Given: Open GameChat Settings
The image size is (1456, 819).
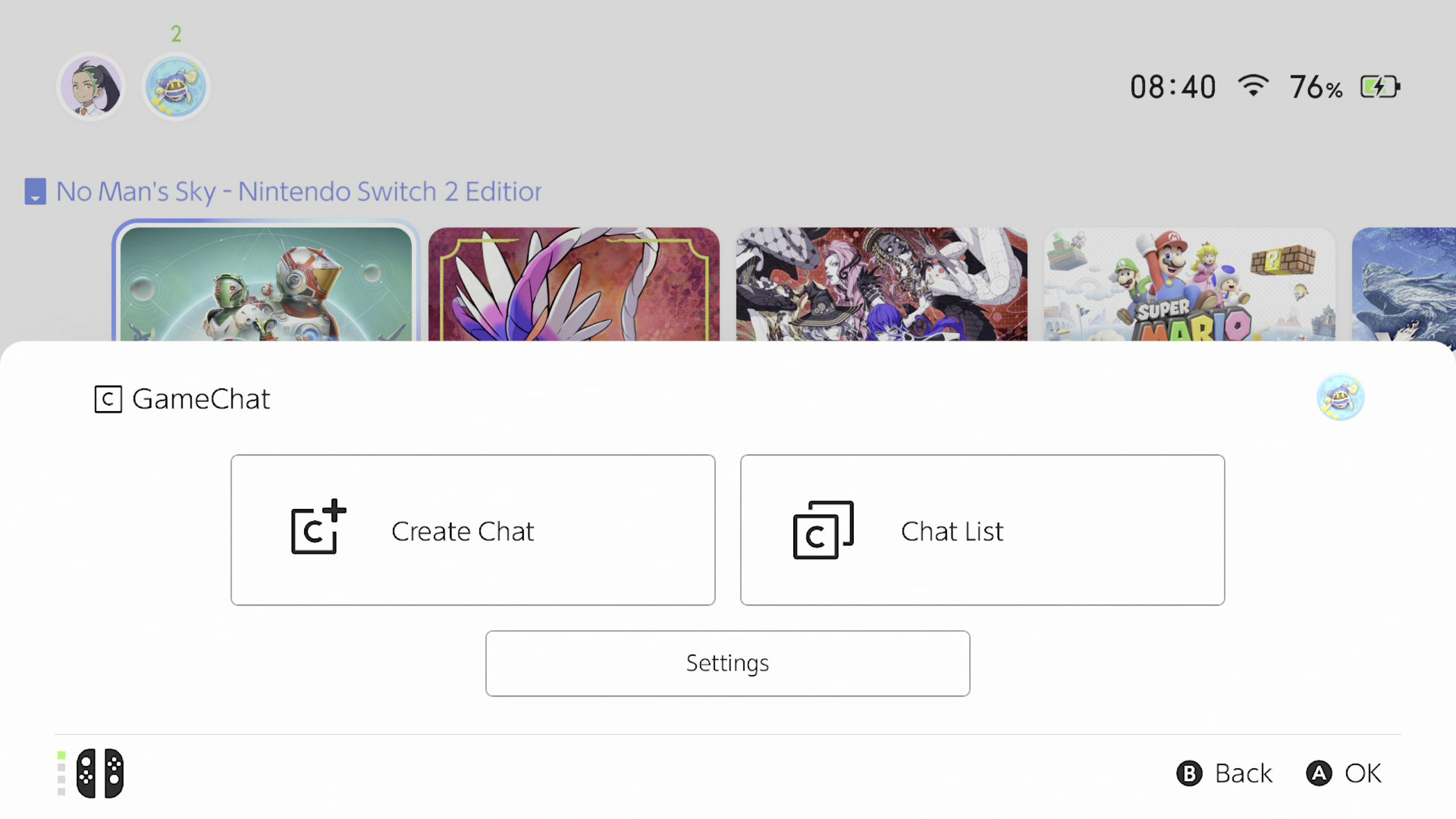Looking at the screenshot, I should click(727, 664).
